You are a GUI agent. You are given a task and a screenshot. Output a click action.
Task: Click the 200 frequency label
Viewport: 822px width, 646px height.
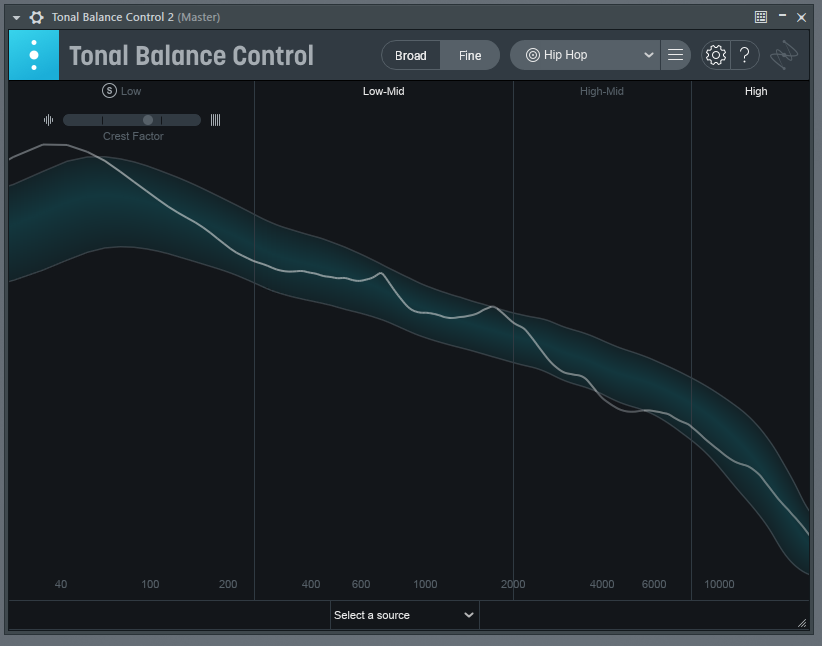(x=228, y=584)
